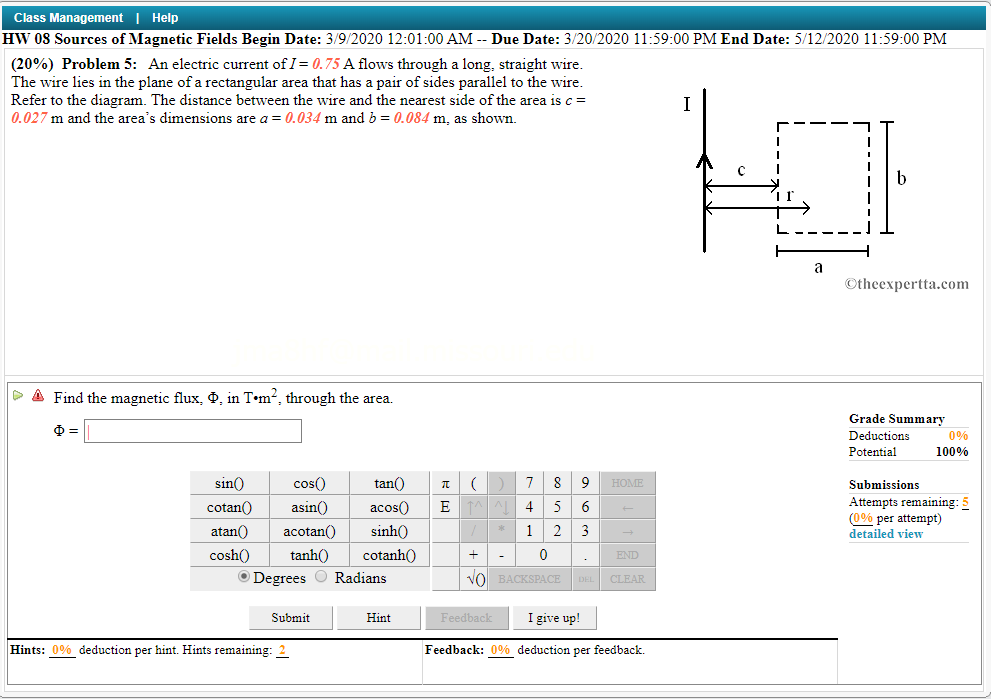
Task: Select the Degrees radio button
Action: point(243,577)
